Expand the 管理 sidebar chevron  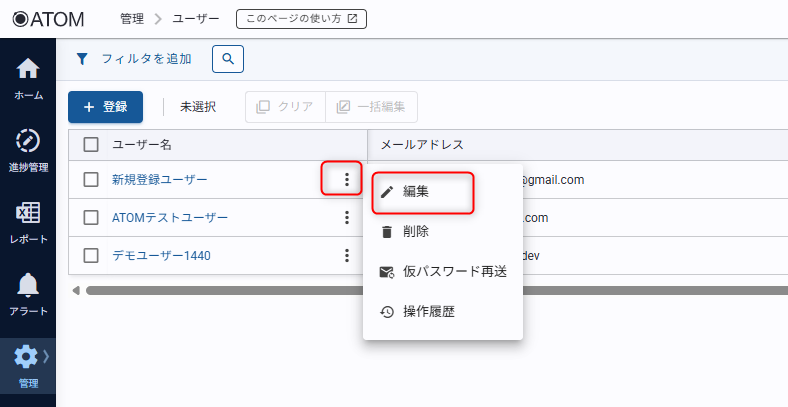(x=45, y=355)
